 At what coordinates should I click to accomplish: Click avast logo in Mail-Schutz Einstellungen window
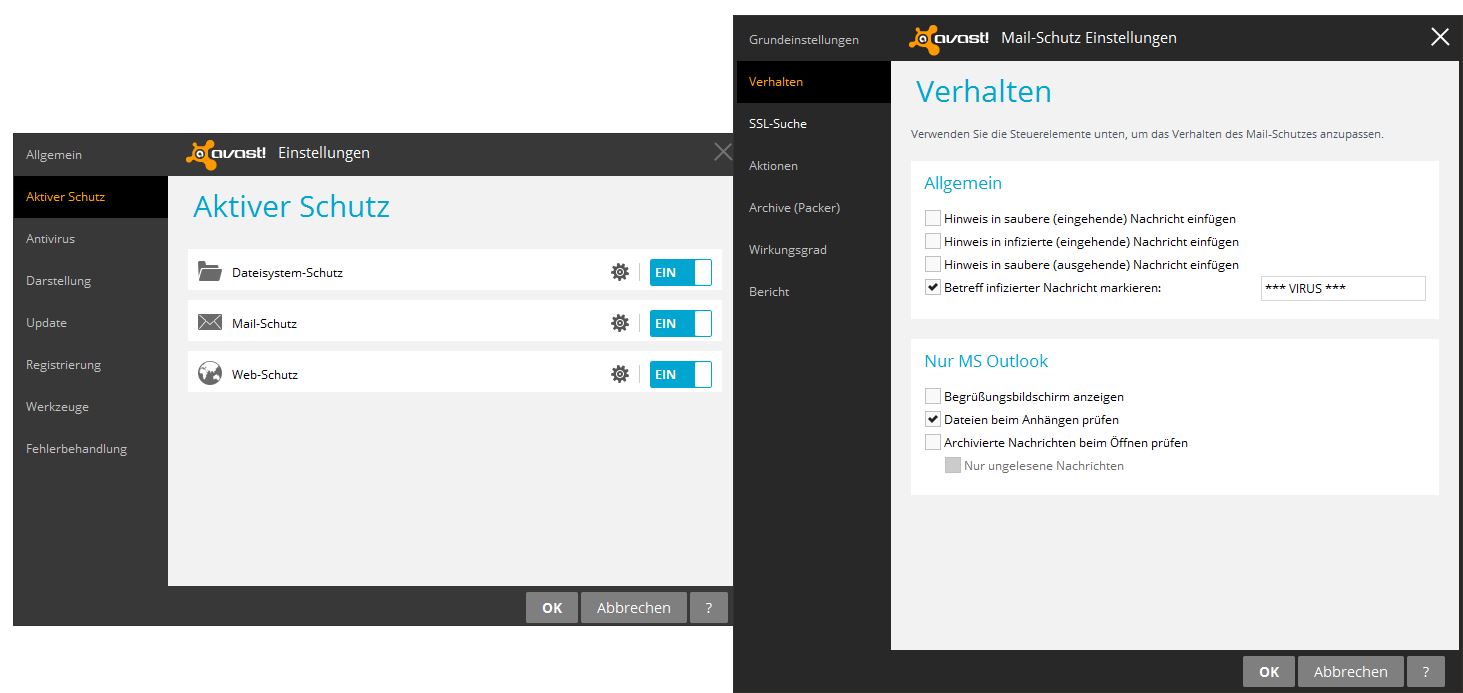pyautogui.click(x=949, y=38)
